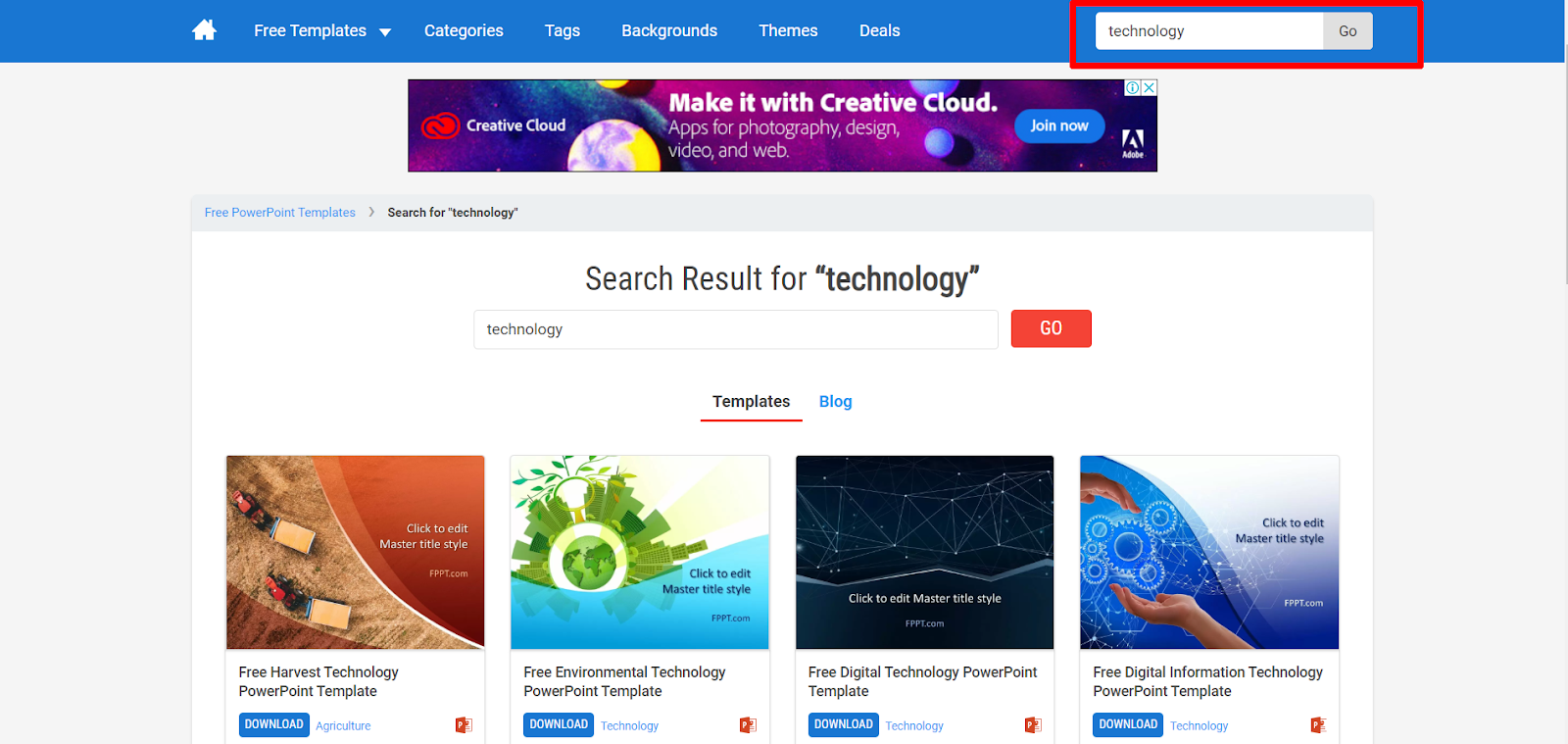The width and height of the screenshot is (1568, 744).
Task: Download the Harvest Technology template
Action: [274, 724]
